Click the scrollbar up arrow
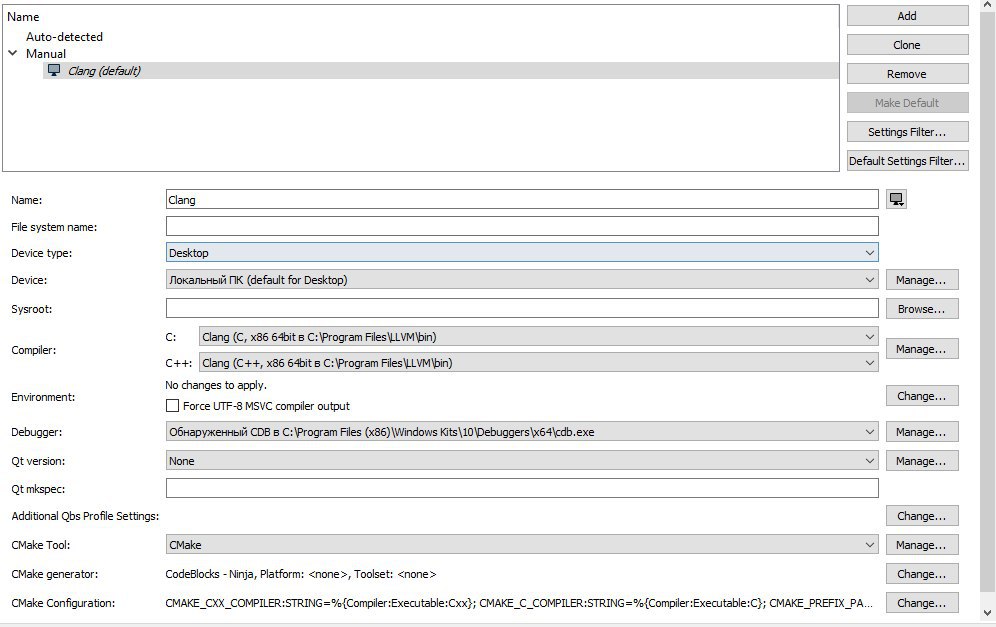Viewport: 996px width, 627px height. point(988,5)
